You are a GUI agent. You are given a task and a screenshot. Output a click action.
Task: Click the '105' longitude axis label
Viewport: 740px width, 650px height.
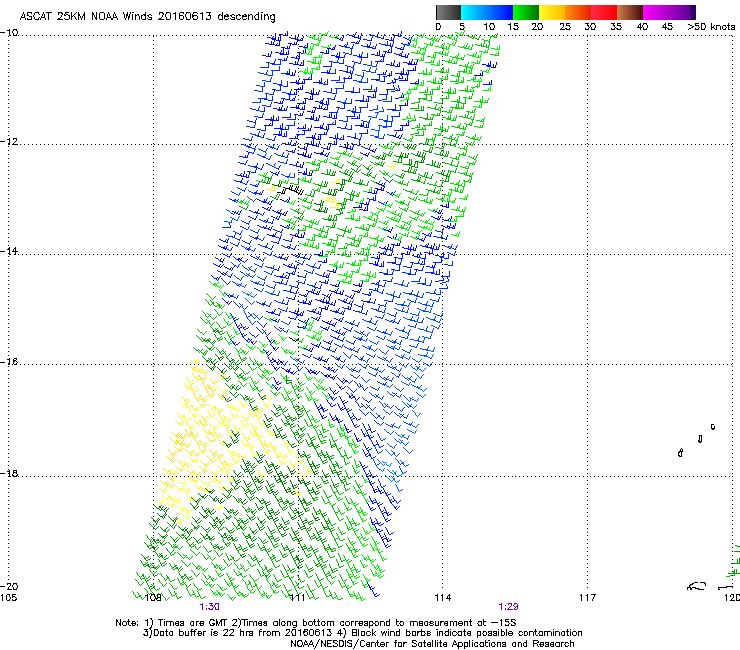tap(8, 598)
